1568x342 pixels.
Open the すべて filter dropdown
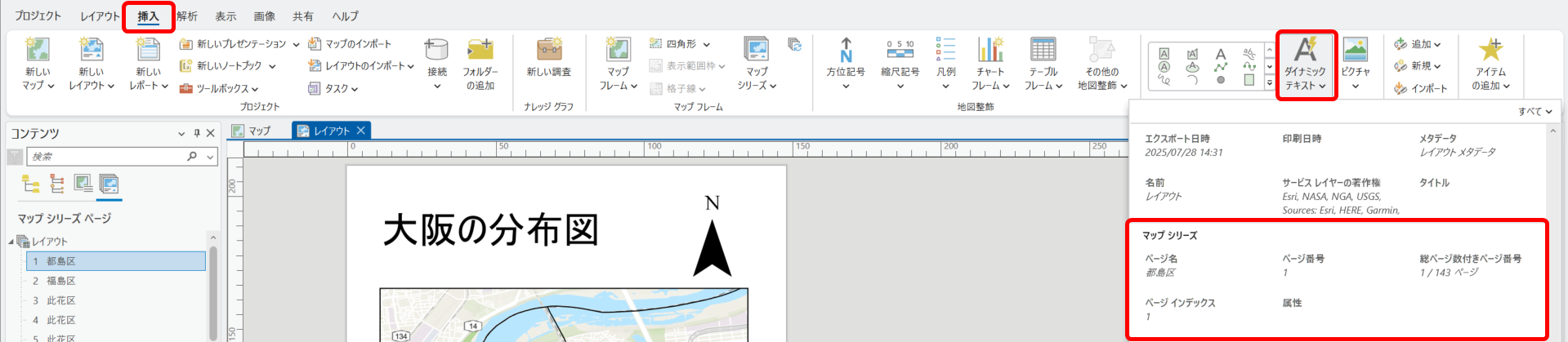click(1534, 111)
